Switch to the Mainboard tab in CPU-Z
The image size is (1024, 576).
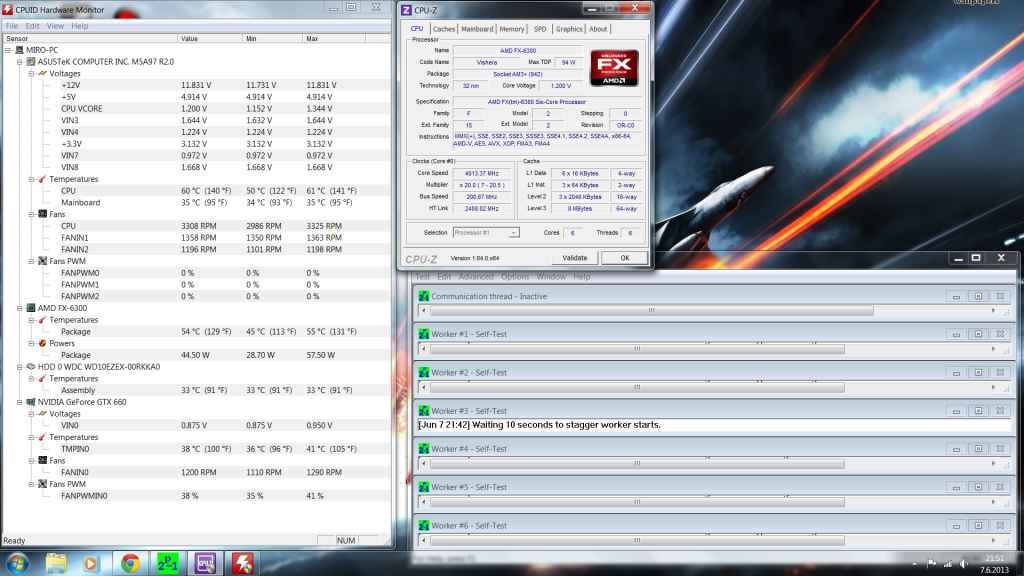coord(477,29)
